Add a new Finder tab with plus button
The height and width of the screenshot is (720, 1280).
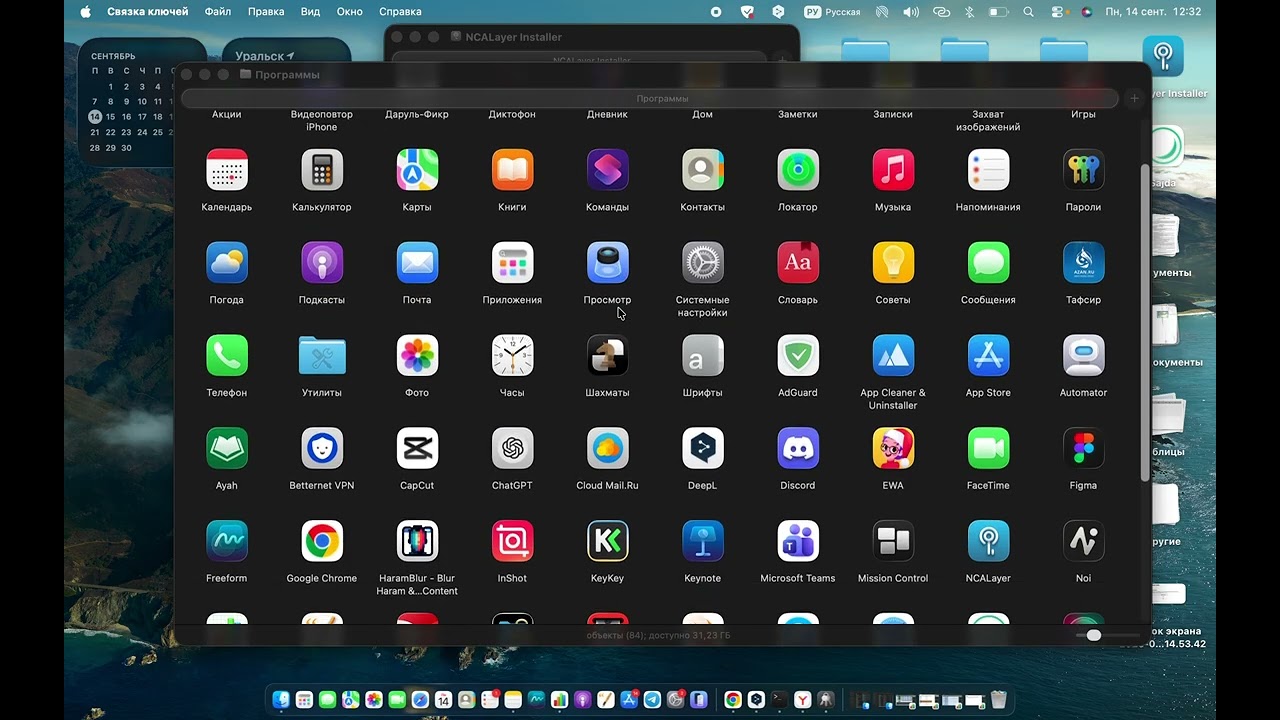pyautogui.click(x=1134, y=99)
